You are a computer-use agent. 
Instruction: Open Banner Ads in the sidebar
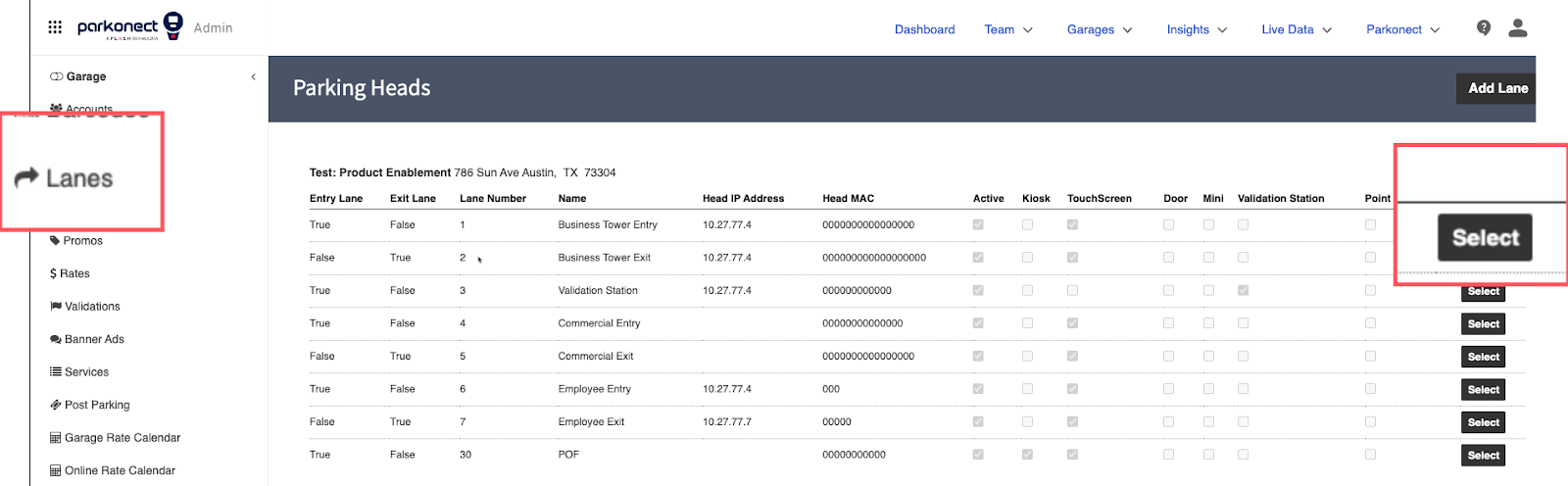click(x=94, y=340)
